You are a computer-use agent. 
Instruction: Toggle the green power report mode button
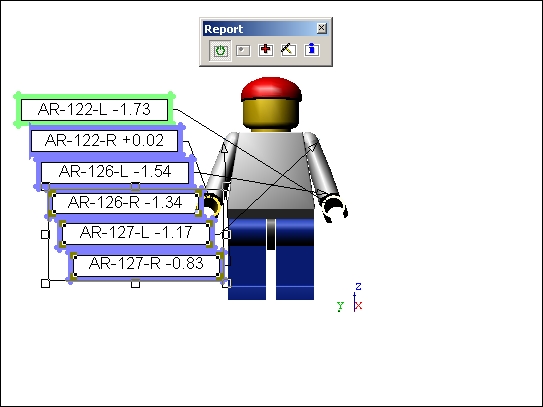click(220, 50)
